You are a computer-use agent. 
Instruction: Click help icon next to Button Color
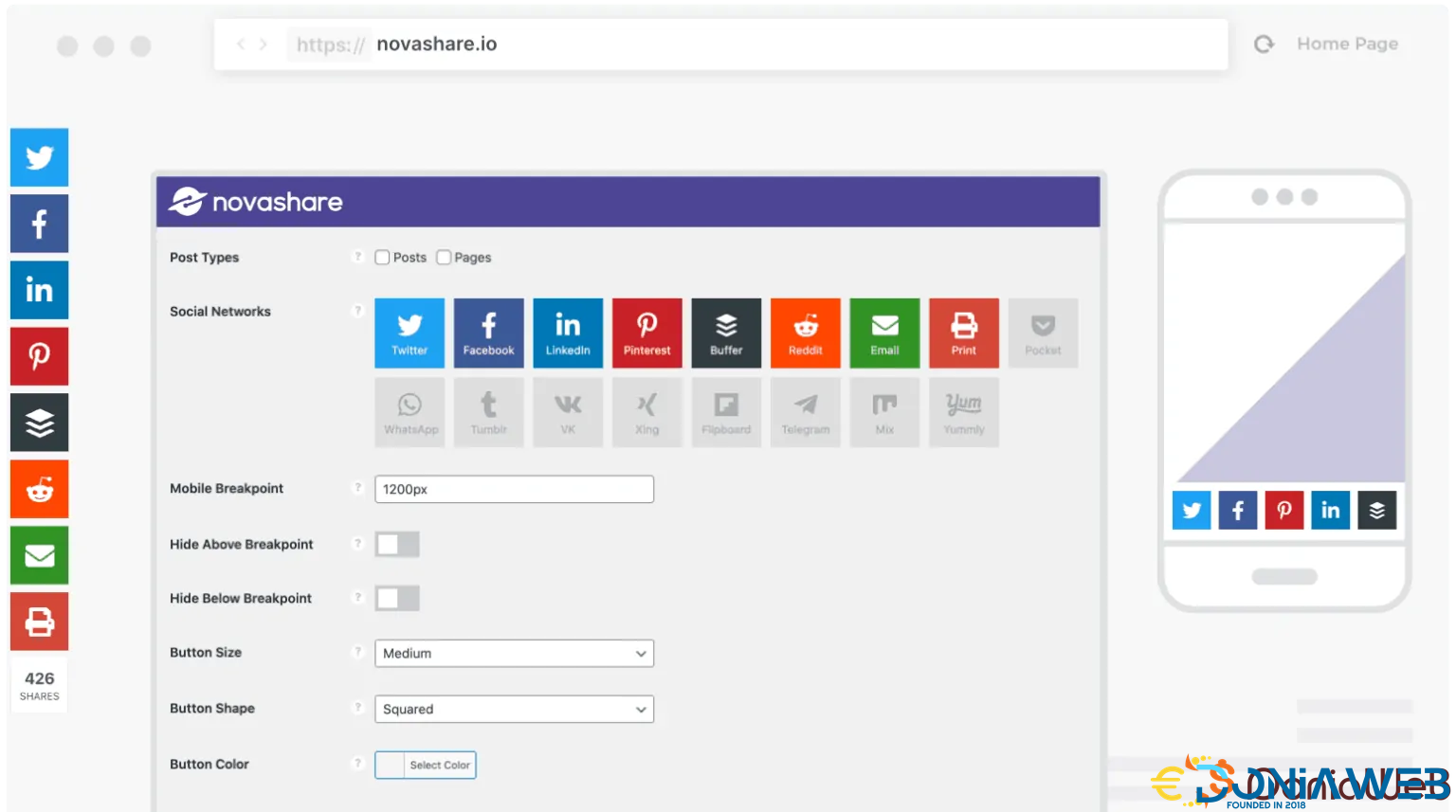click(357, 764)
